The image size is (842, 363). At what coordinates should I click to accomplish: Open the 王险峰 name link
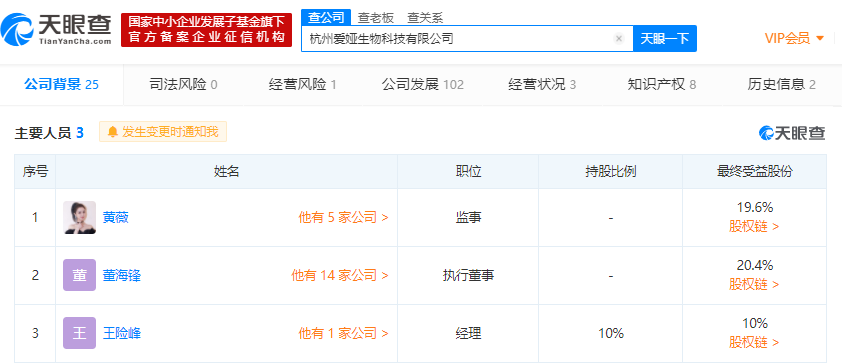point(122,333)
